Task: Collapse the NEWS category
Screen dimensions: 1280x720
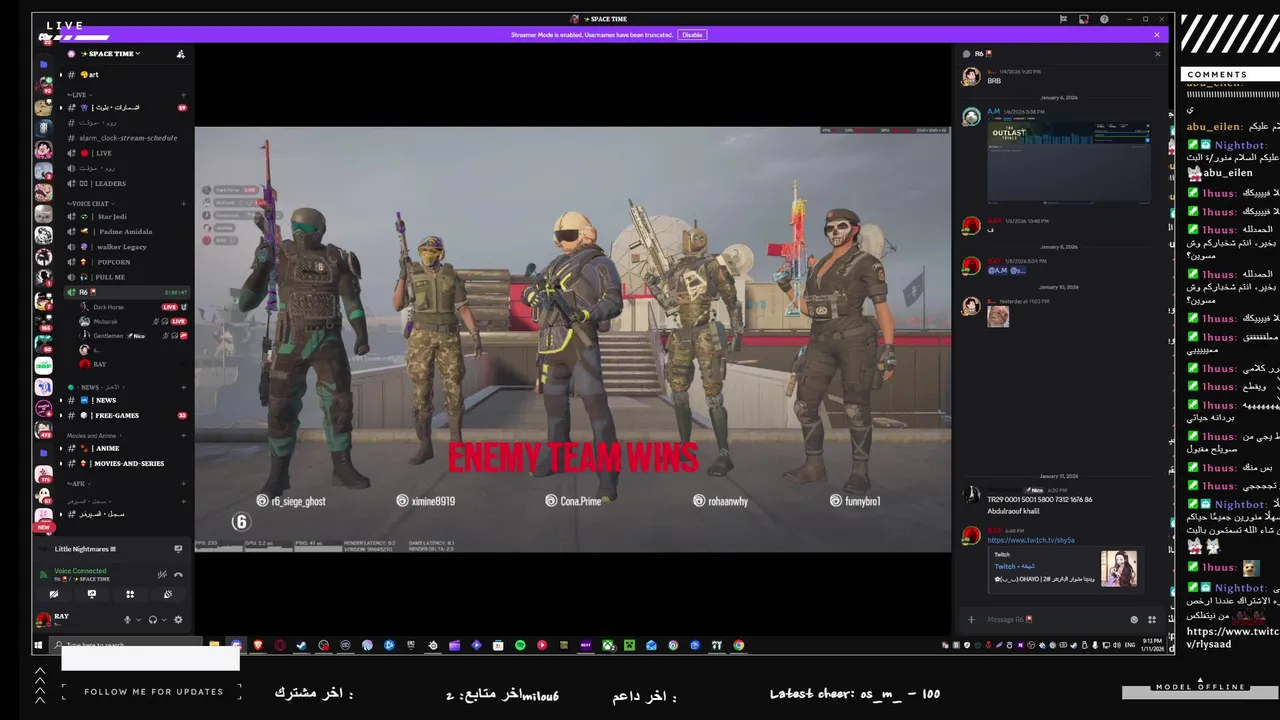Action: tap(94, 387)
